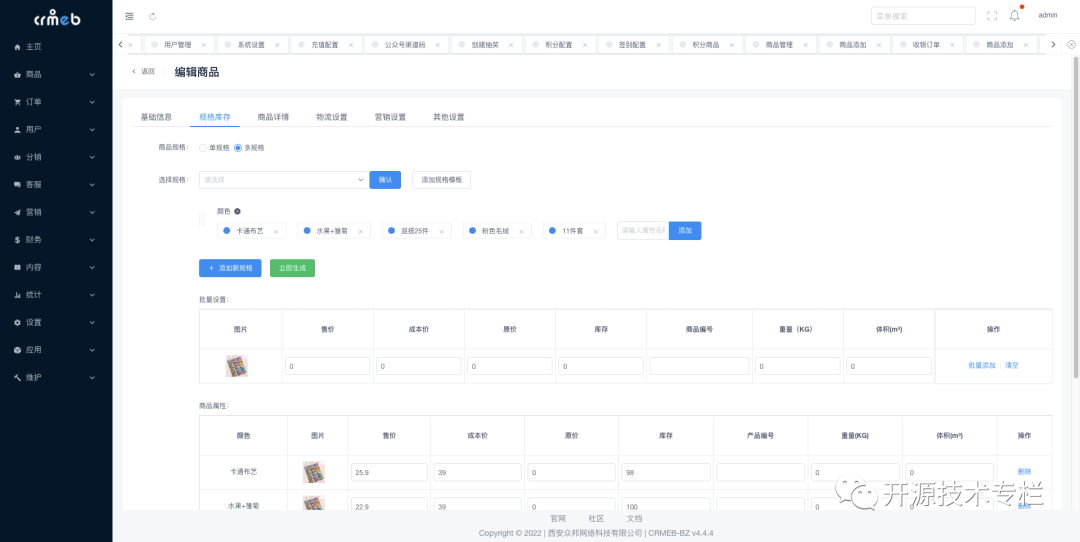
Task: Click the page vertical scrollbar
Action: click(1077, 217)
